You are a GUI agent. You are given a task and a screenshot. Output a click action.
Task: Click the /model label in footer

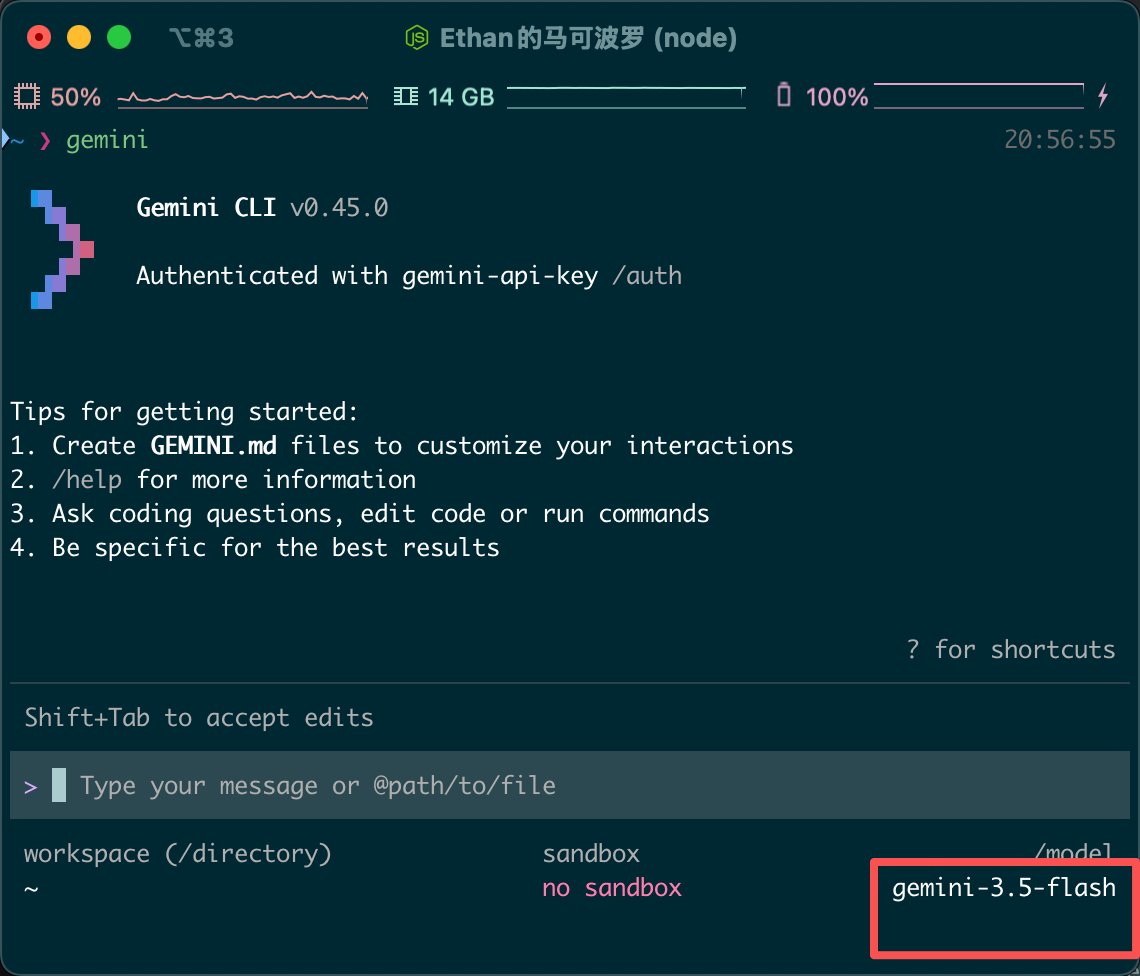[1074, 851]
